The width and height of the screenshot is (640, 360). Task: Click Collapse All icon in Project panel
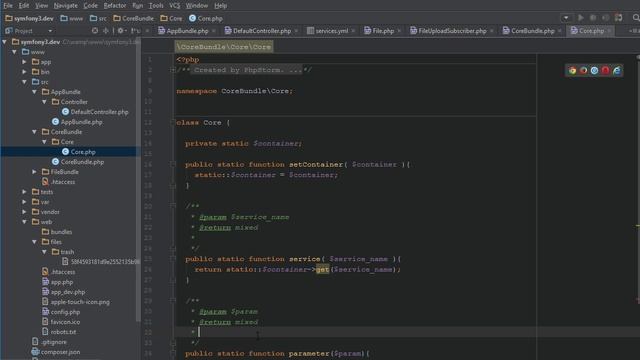tap(106, 31)
